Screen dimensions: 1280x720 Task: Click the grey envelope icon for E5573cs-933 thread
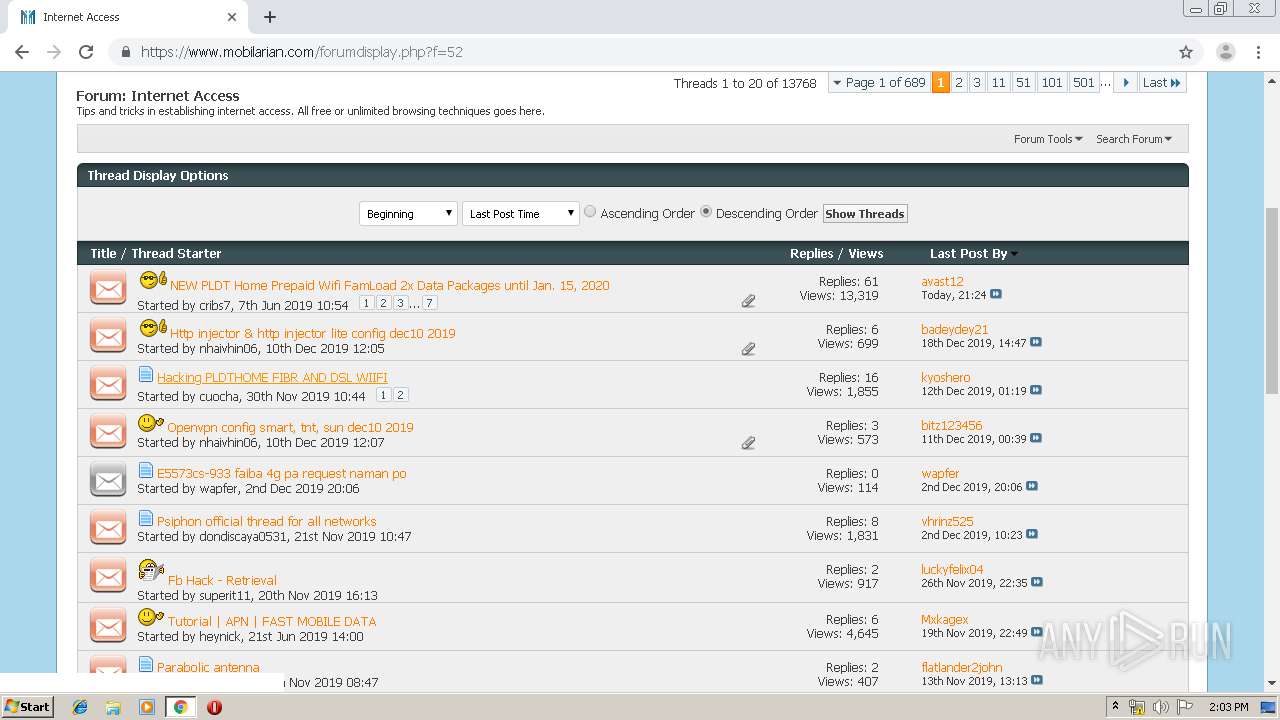click(108, 480)
